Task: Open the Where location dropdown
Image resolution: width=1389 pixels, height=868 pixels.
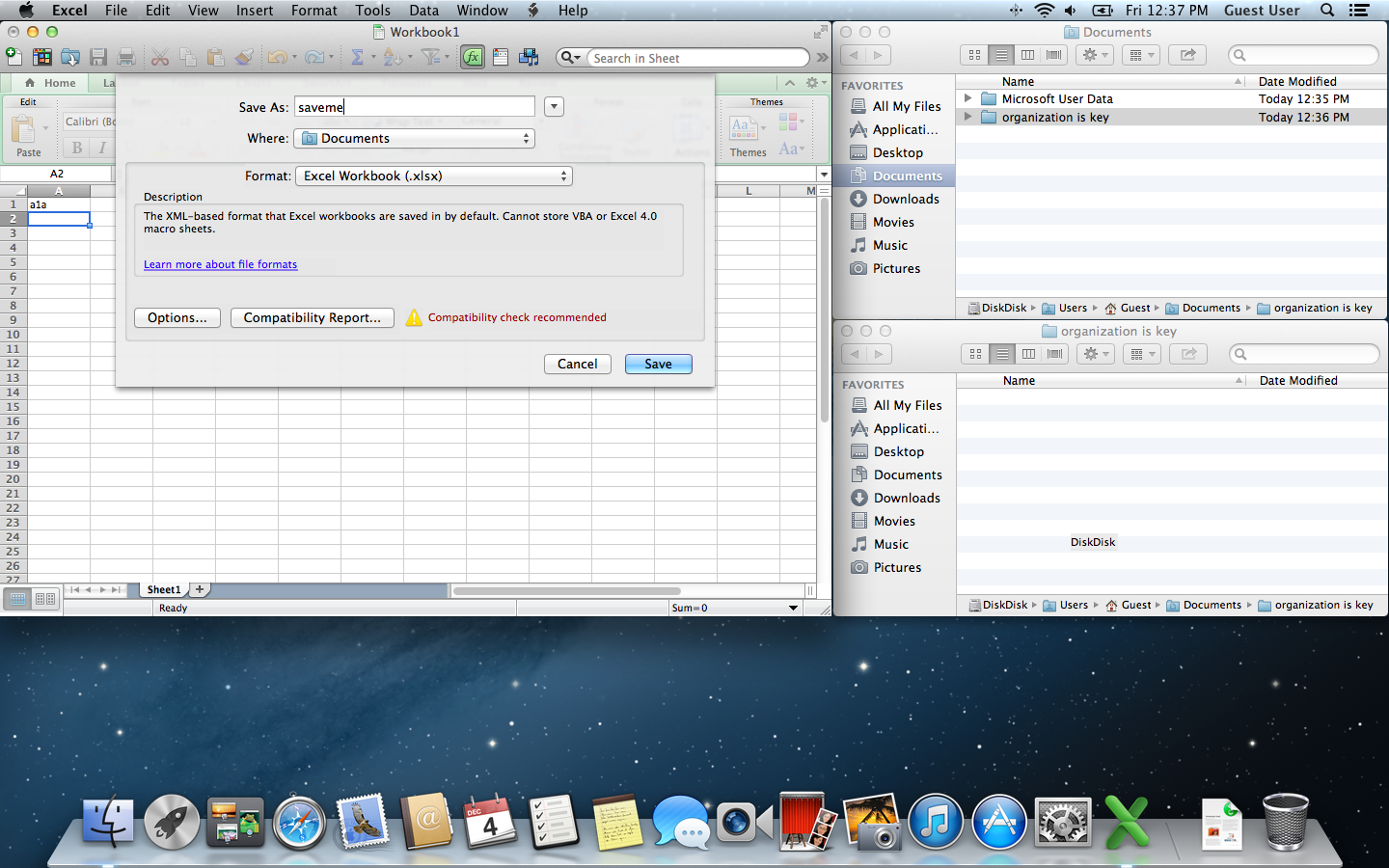Action: (414, 138)
